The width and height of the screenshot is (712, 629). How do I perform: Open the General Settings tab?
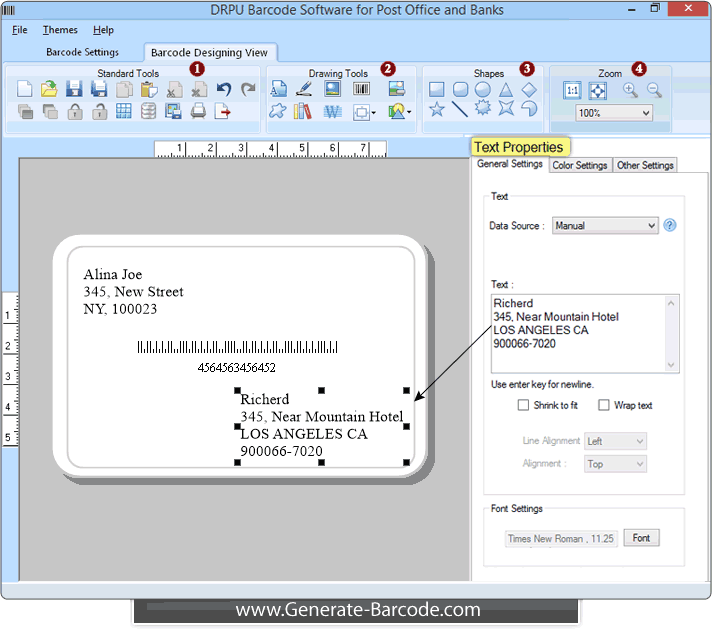(509, 164)
